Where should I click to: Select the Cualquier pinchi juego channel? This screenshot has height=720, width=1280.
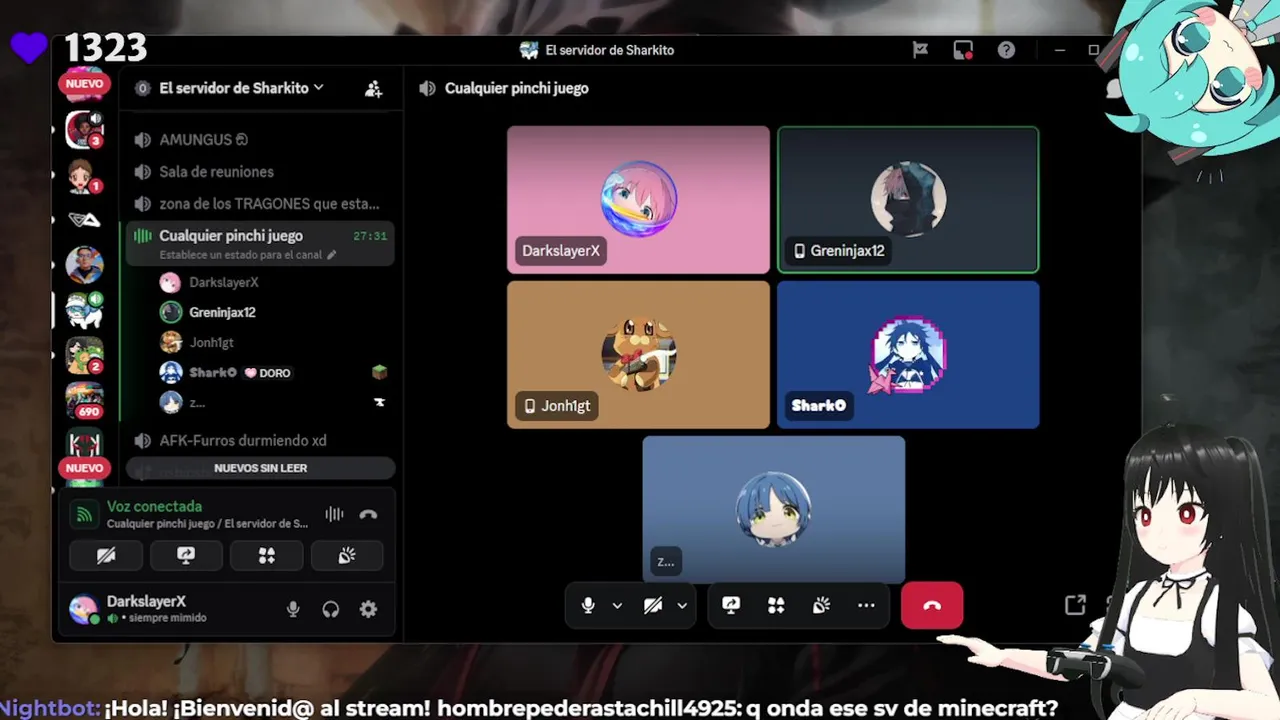tap(260, 243)
